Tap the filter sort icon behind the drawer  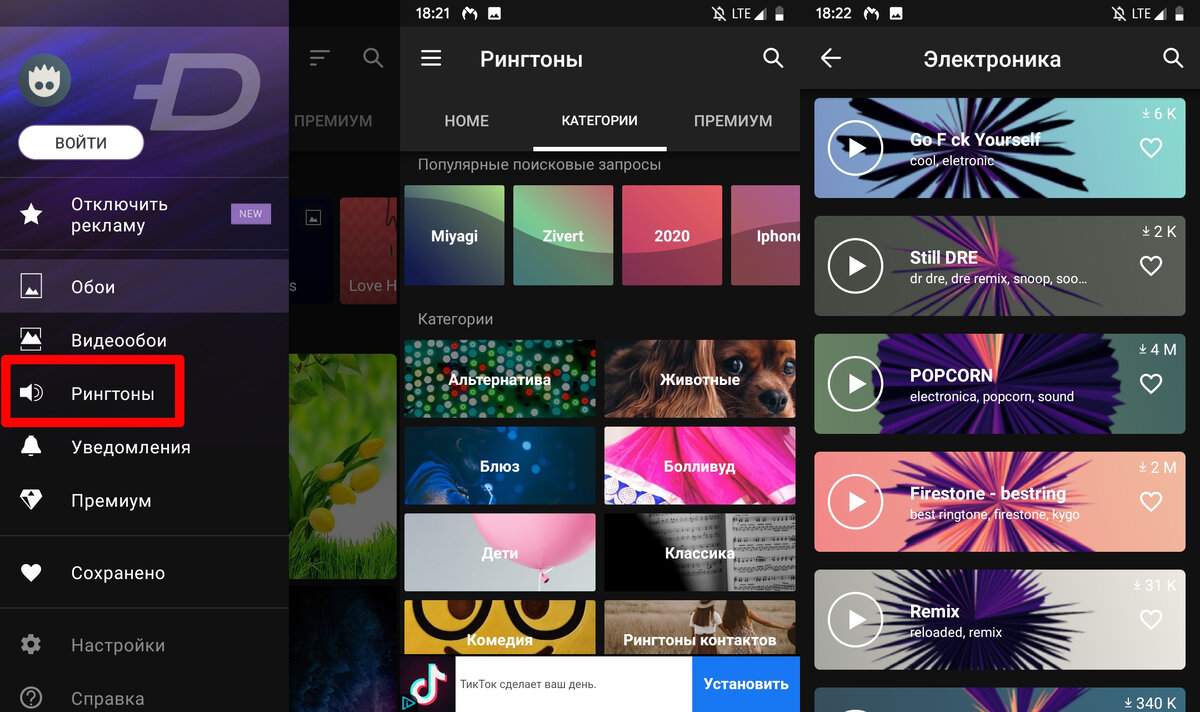point(319,59)
